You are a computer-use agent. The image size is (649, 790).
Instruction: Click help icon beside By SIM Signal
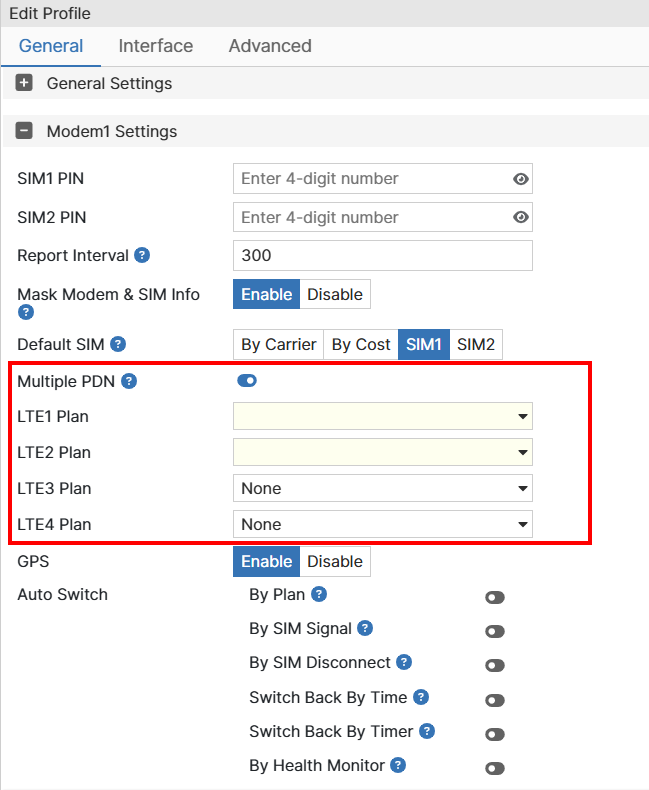tap(365, 628)
